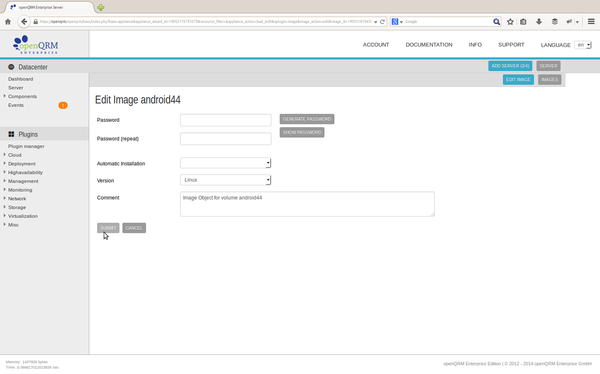The image size is (600, 374).
Task: Open the Plugin manager link
Action: tap(26, 146)
